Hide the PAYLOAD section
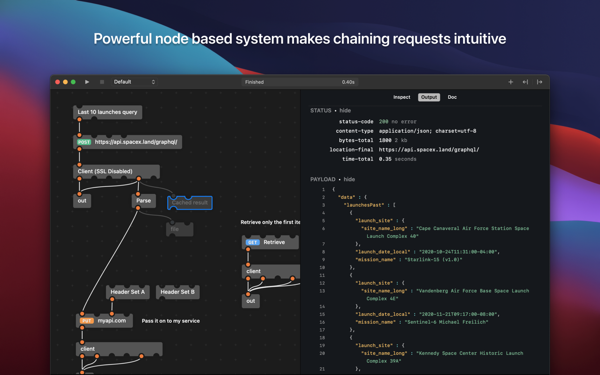600x375 pixels. [x=349, y=179]
